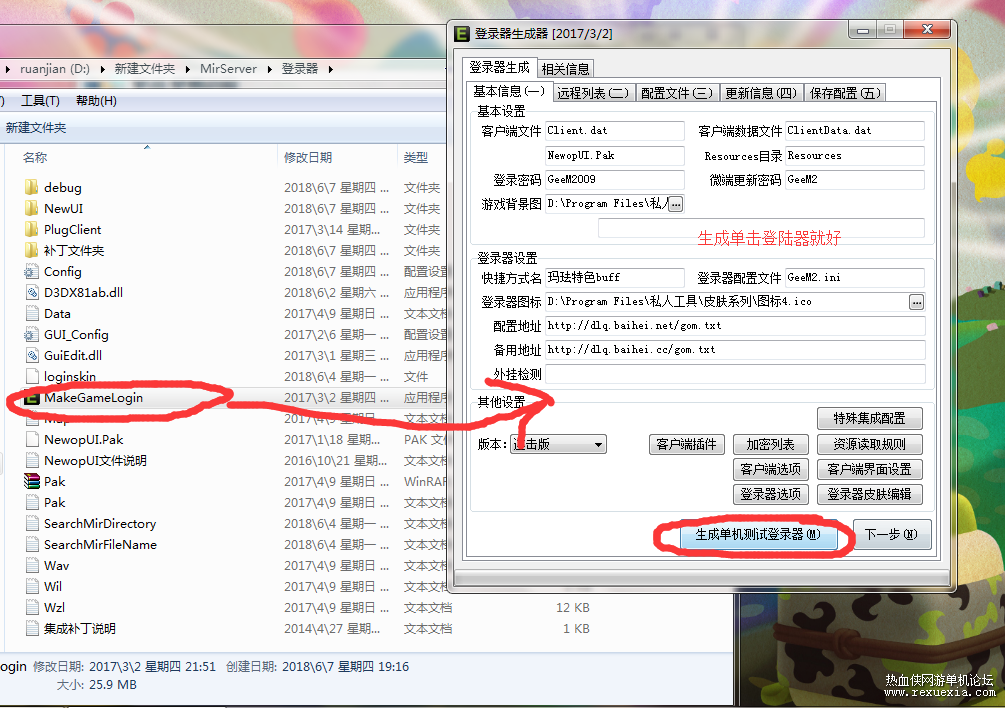Image resolution: width=1005 pixels, height=708 pixels.
Task: Select the 集成补丁说明 document icon
Action: point(31,629)
